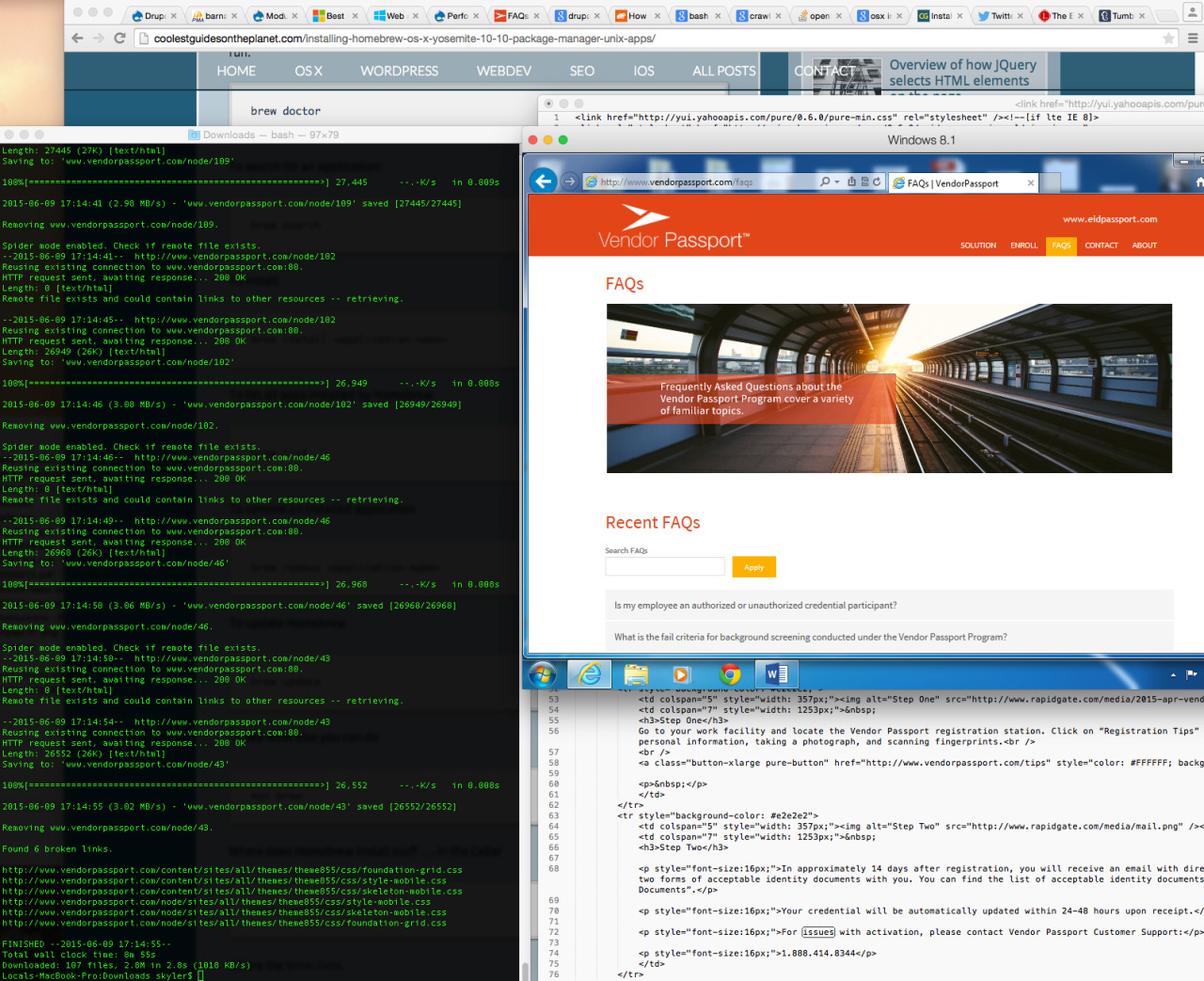Click the FAQ train station banner image

point(889,388)
